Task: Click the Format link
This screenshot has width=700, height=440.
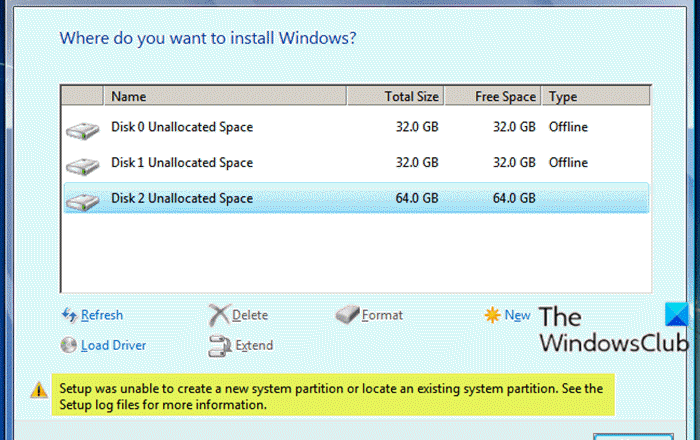Action: pos(382,315)
